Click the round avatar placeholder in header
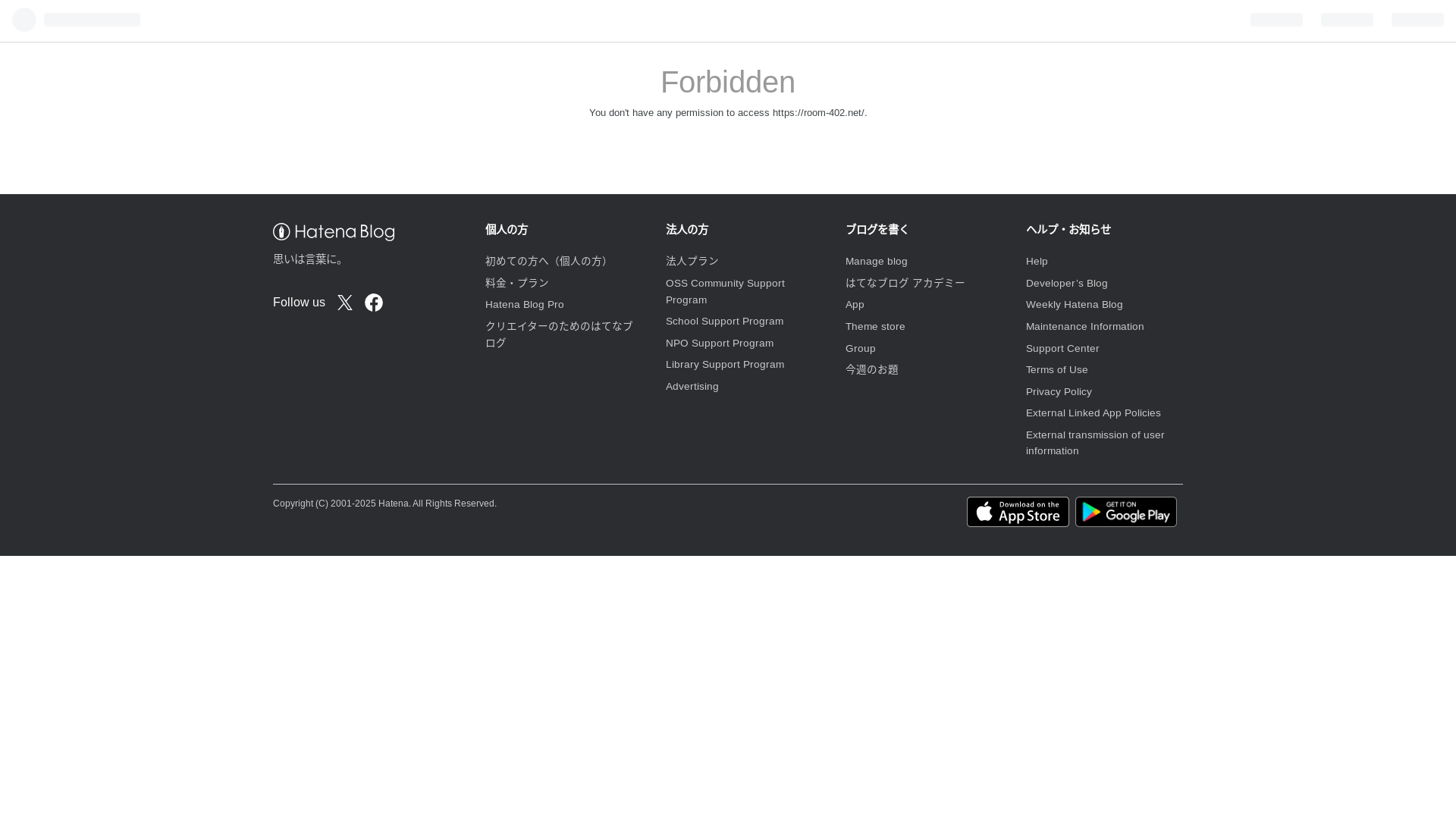Screen dimensions: 1456x819 tap(24, 20)
